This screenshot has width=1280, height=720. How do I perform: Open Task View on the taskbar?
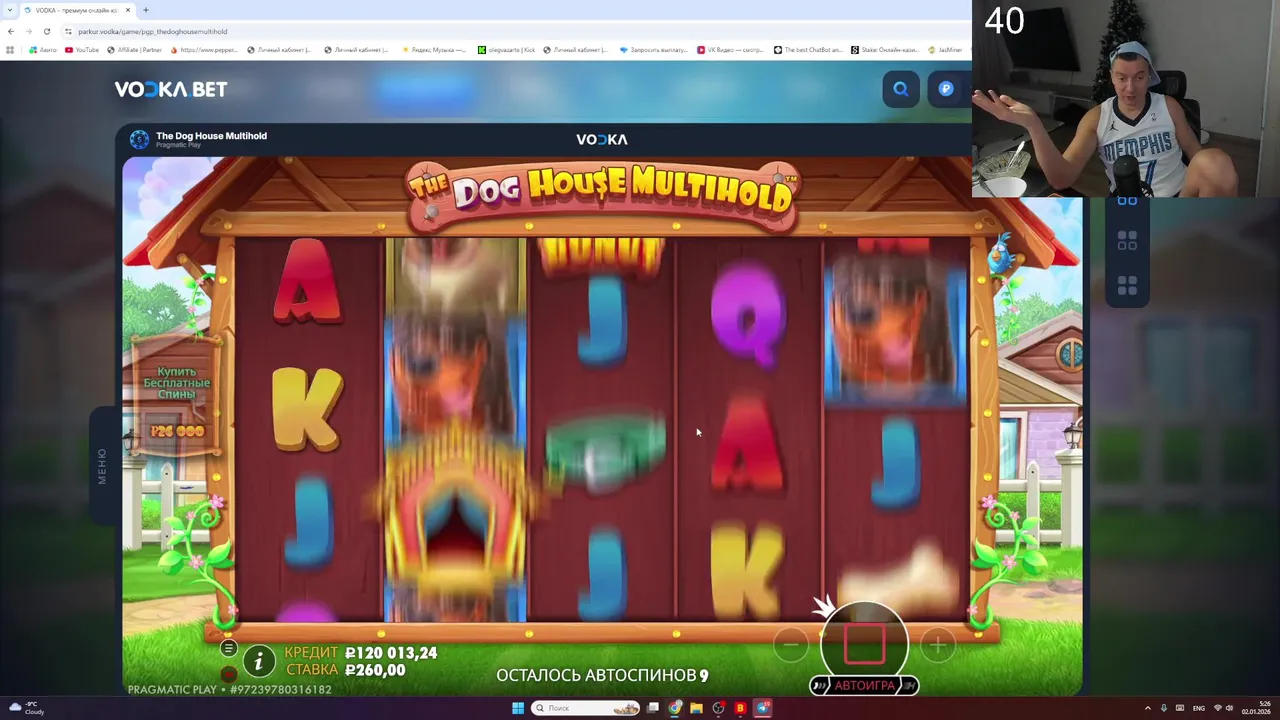[653, 708]
